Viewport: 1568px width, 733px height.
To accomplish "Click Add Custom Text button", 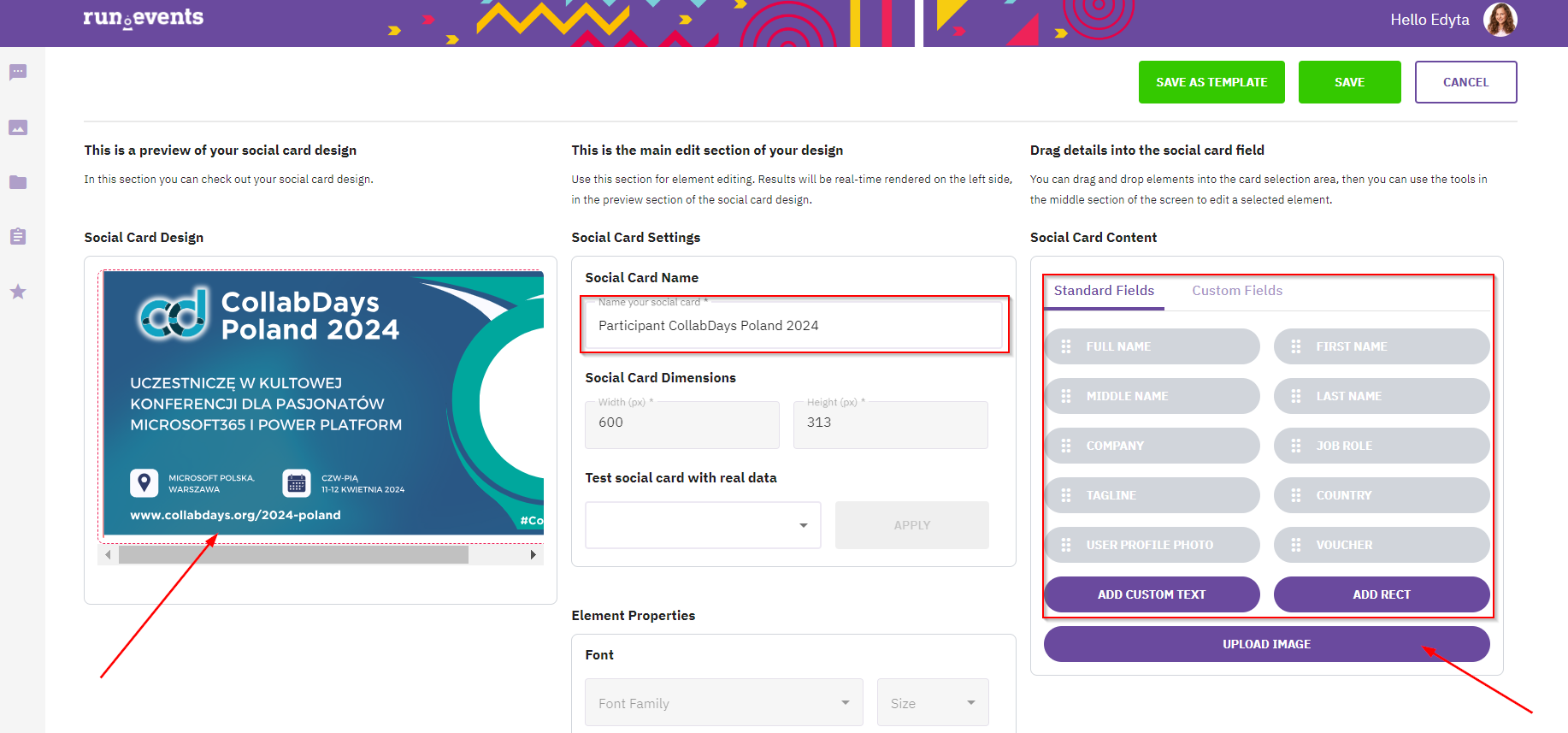I will [1152, 594].
